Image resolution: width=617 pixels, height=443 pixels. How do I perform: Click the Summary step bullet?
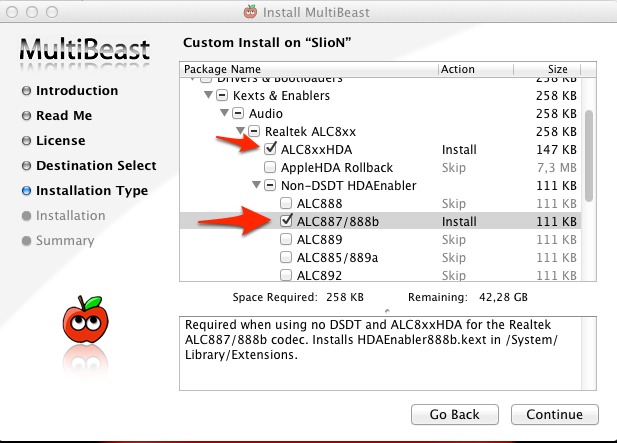[26, 241]
